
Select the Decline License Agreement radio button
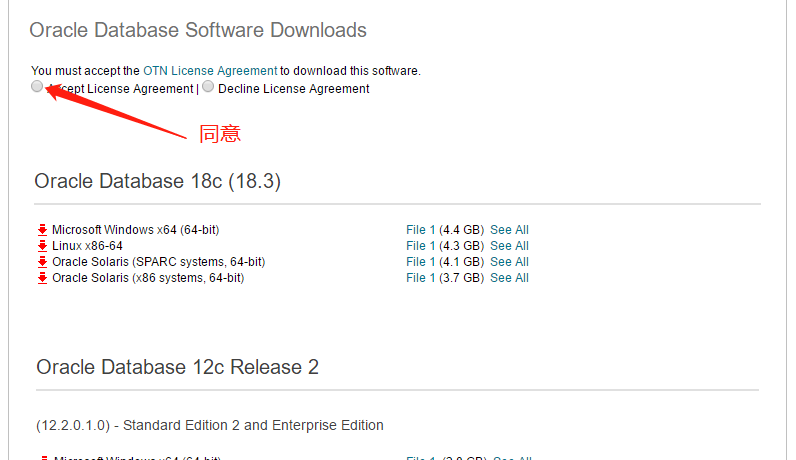click(208, 87)
